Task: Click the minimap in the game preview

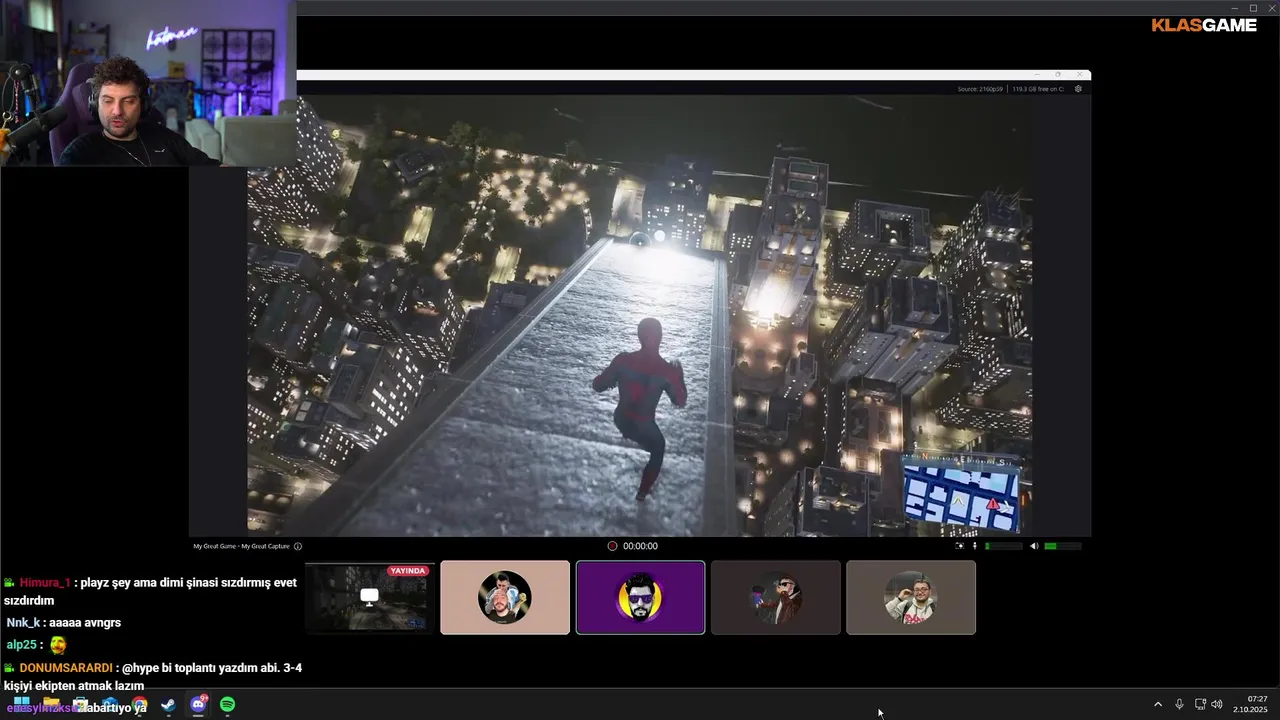Action: (x=962, y=495)
